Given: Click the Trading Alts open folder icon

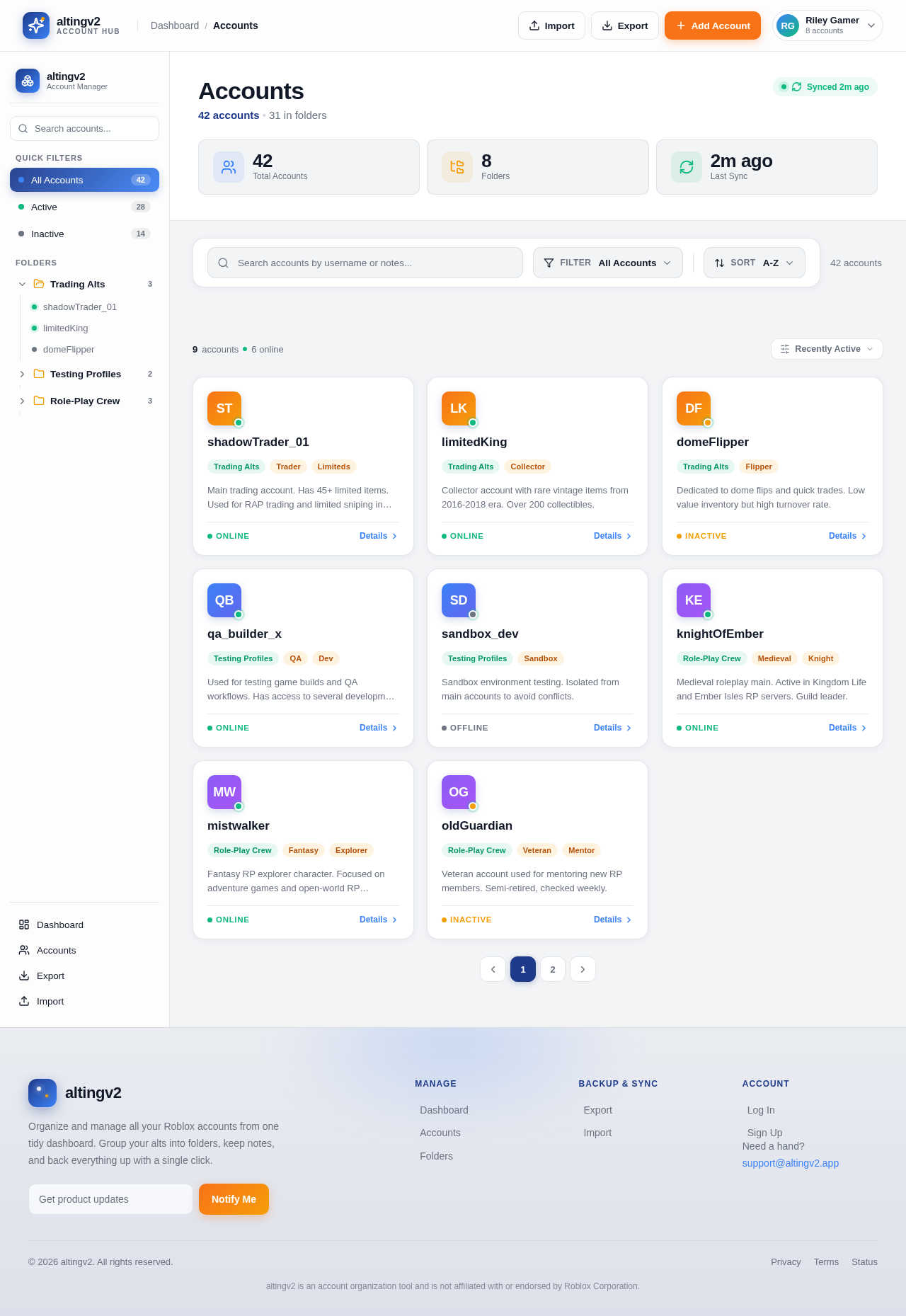Looking at the screenshot, I should [39, 284].
